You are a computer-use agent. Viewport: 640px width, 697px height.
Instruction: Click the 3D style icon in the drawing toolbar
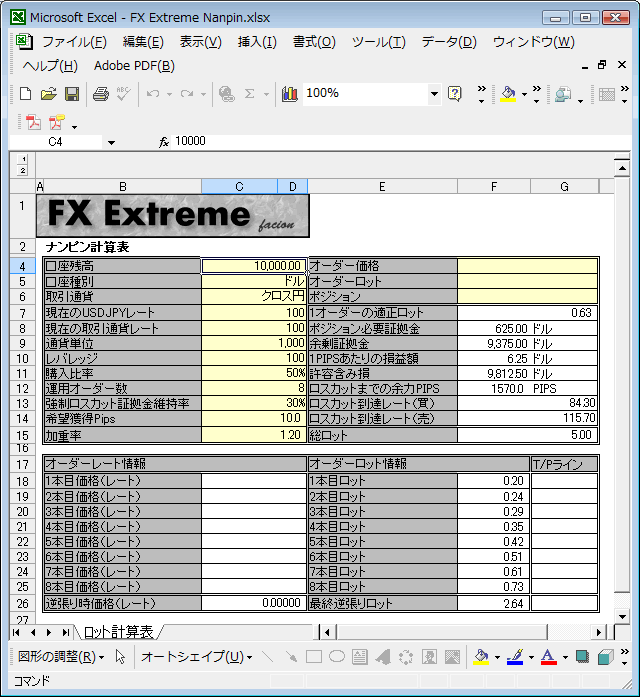[x=605, y=657]
